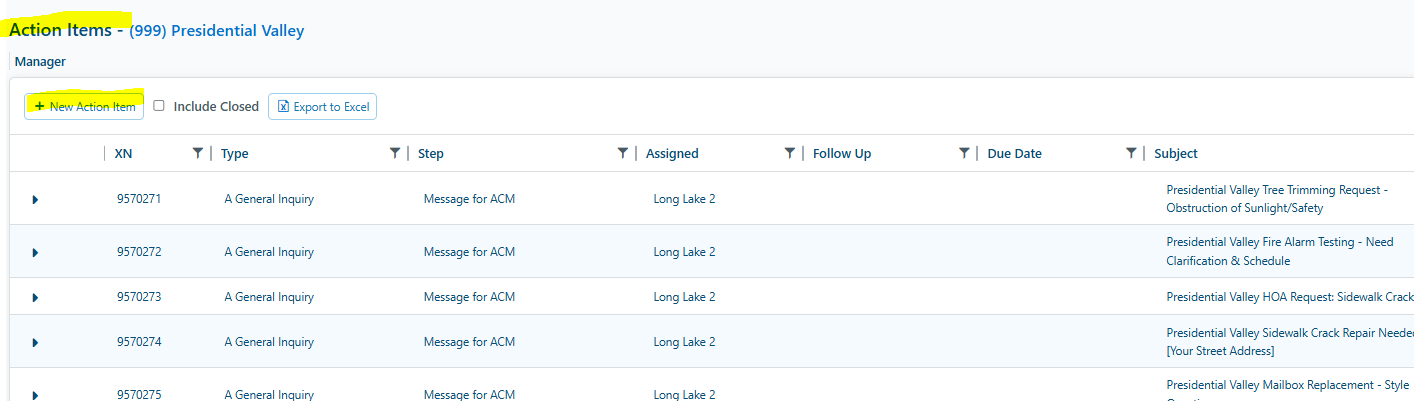Open Sidewalk Crack Repair Needed subject
The height and width of the screenshot is (401, 1414).
(1290, 342)
